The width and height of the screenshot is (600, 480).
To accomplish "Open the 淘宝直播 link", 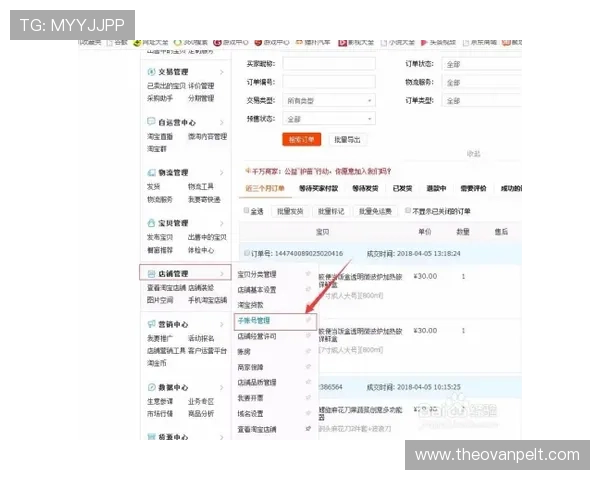I will (160, 136).
